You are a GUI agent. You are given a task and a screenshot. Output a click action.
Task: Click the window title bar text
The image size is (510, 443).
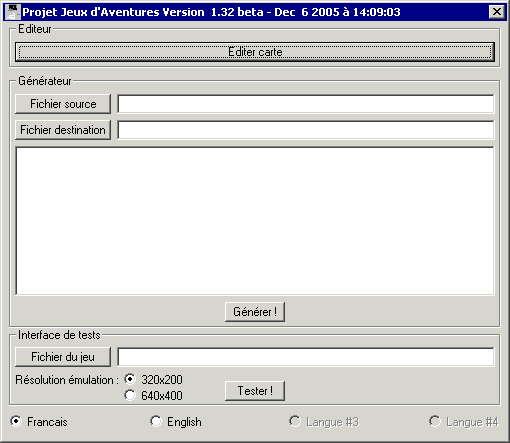[211, 12]
